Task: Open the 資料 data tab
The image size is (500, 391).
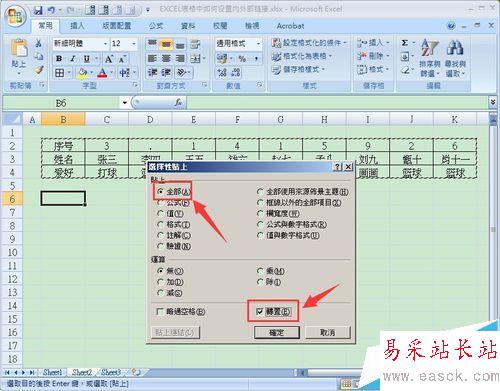Action: [x=188, y=26]
